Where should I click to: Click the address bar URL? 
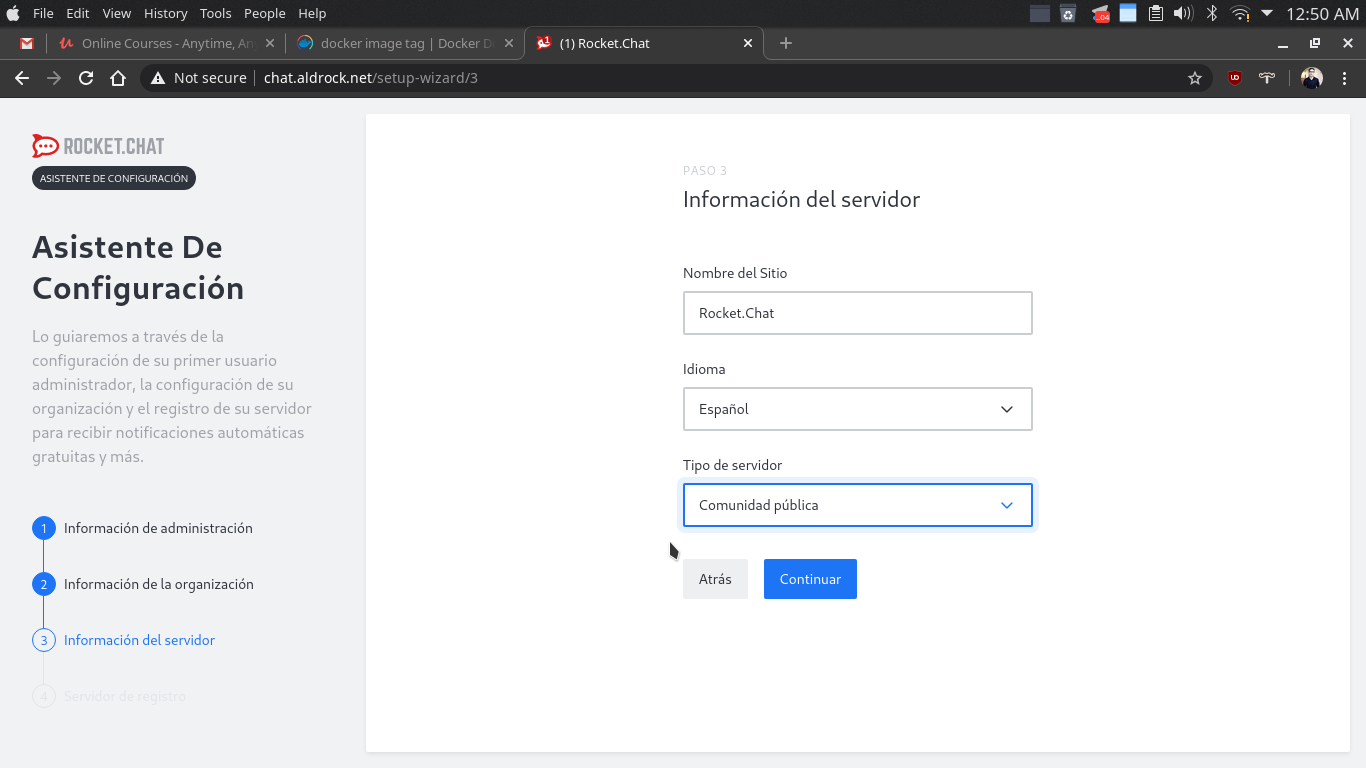371,78
